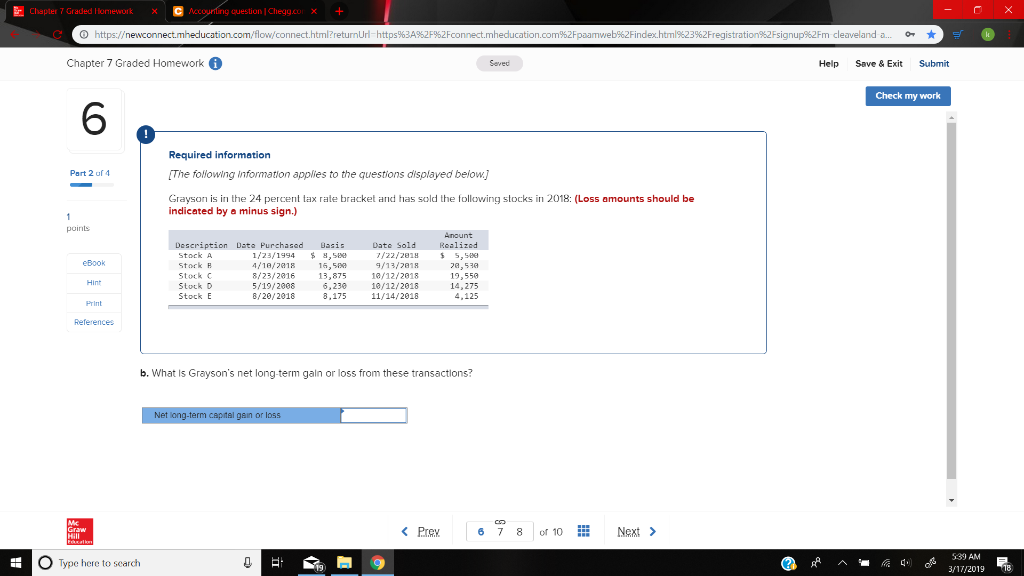Image resolution: width=1024 pixels, height=576 pixels.
Task: Click the McGraw Hill logo
Action: pos(79,531)
